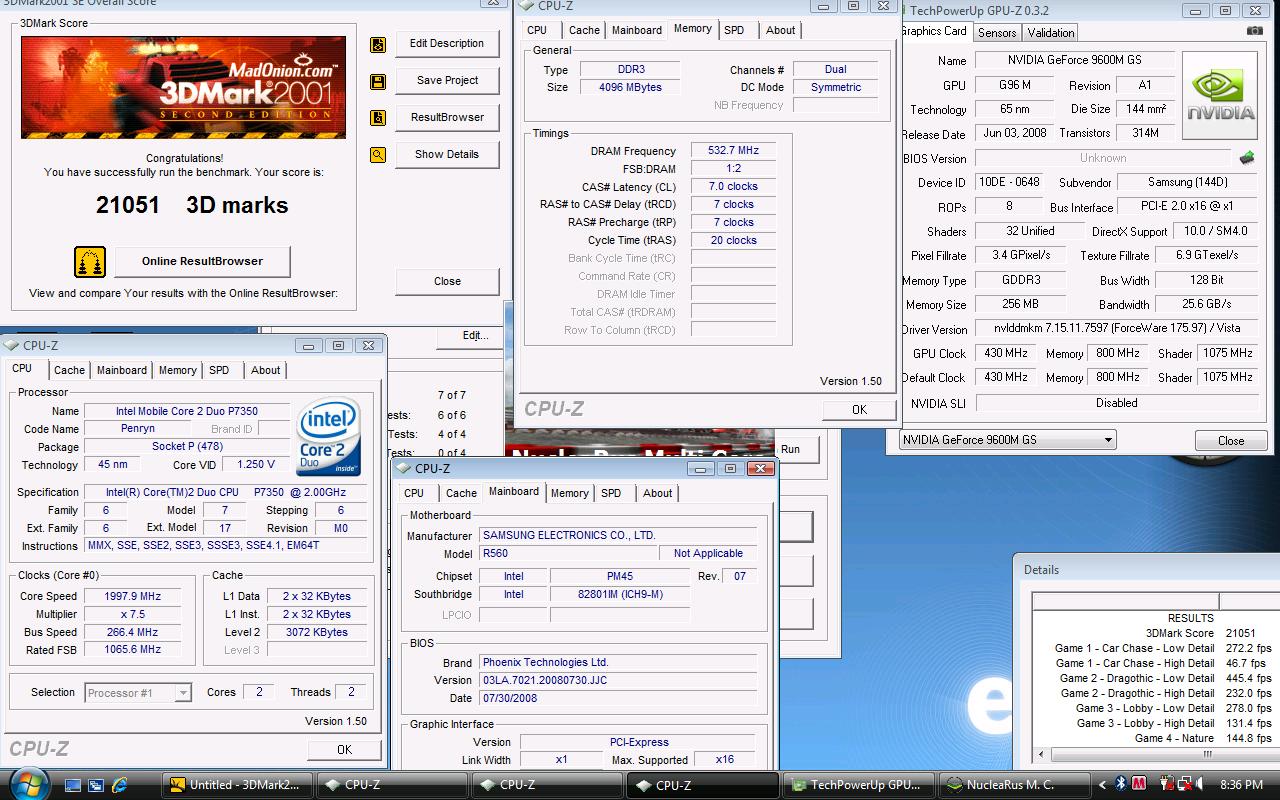
Task: Click the DRAM Frequency 532.7 MHz field
Action: coord(733,151)
